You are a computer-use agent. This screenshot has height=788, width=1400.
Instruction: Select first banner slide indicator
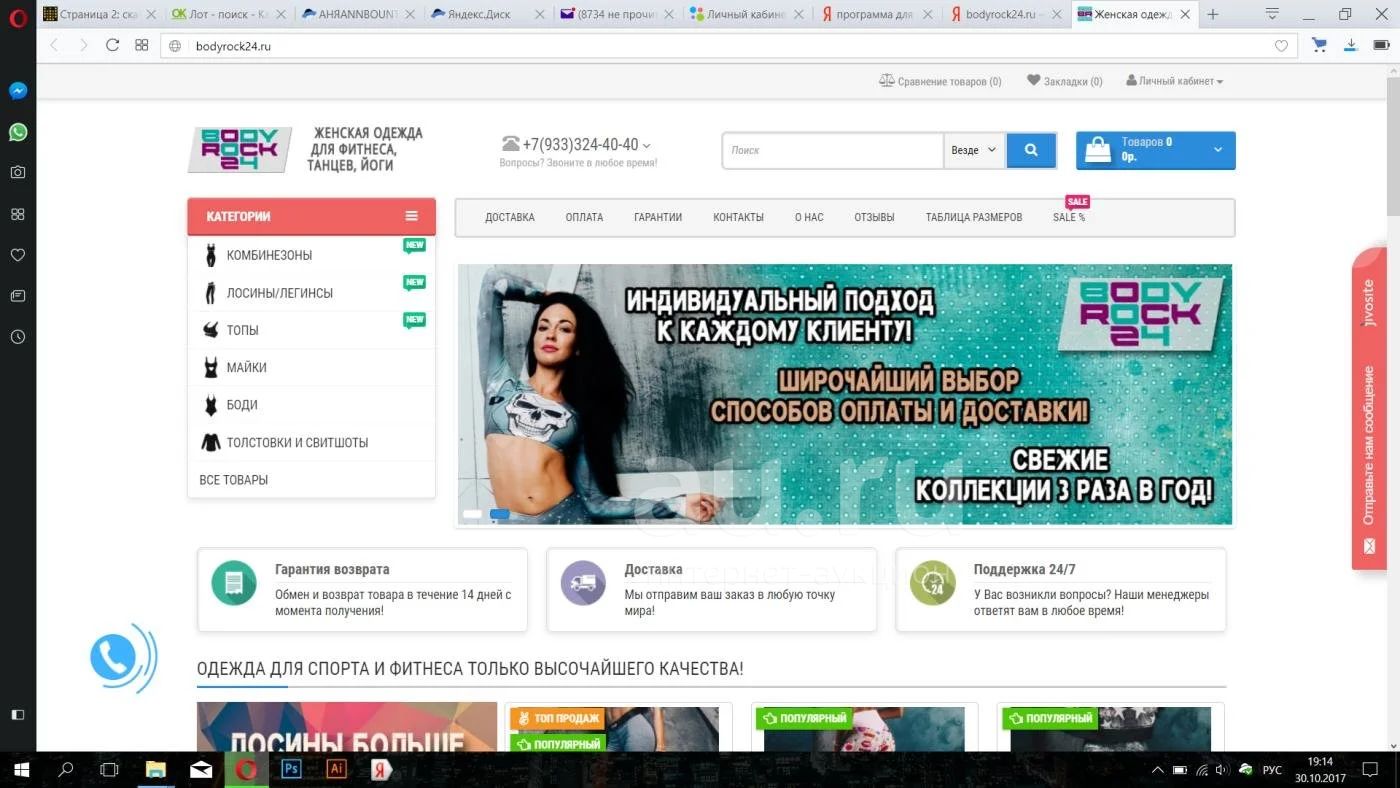click(472, 514)
